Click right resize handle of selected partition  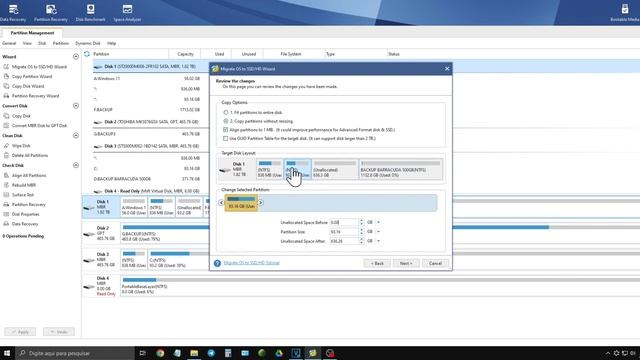coord(260,202)
